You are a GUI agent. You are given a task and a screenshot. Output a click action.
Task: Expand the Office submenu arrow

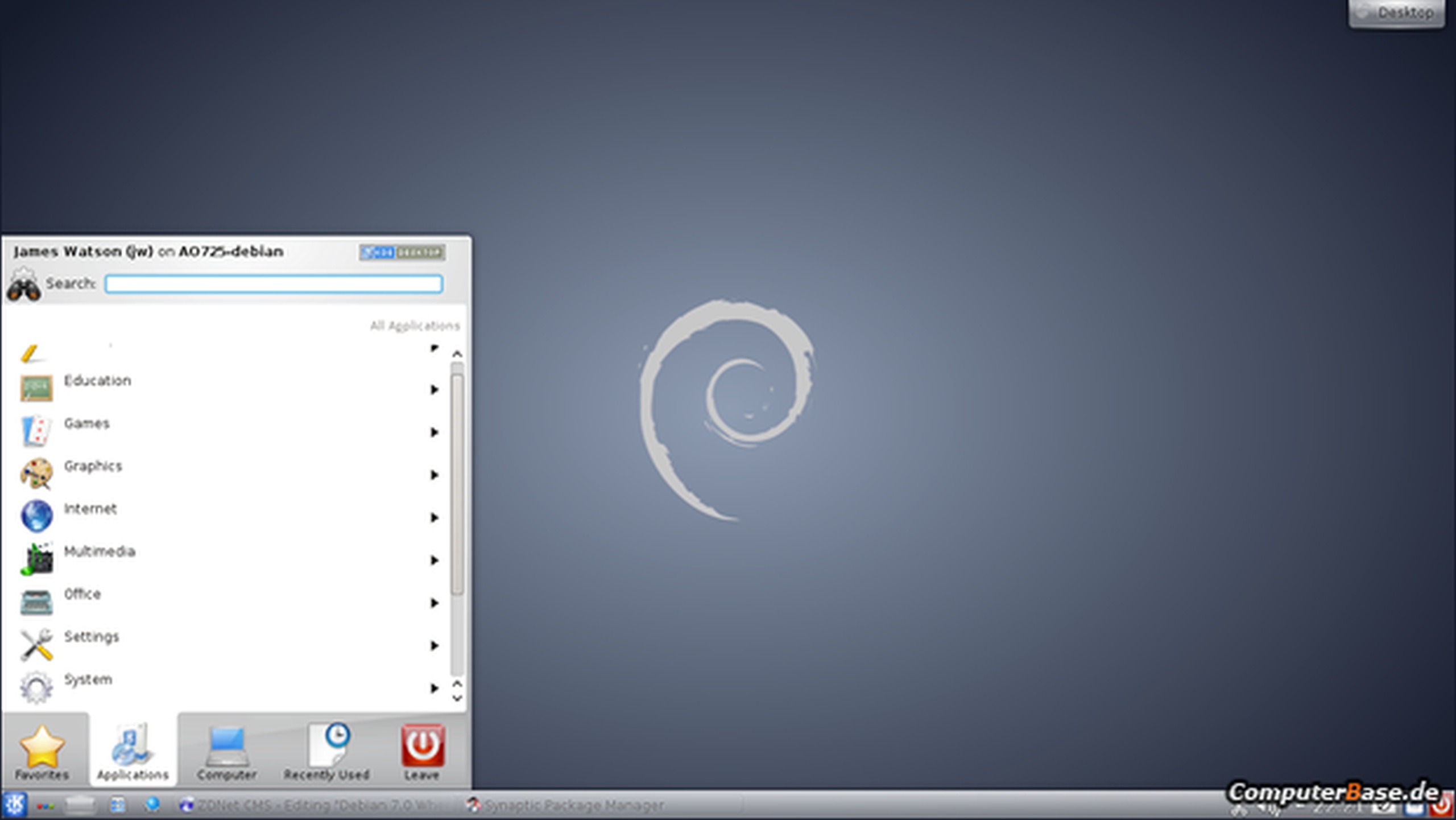434,603
